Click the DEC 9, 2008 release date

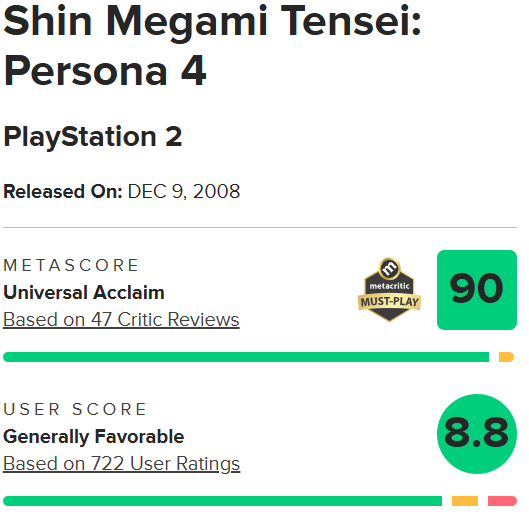click(184, 191)
